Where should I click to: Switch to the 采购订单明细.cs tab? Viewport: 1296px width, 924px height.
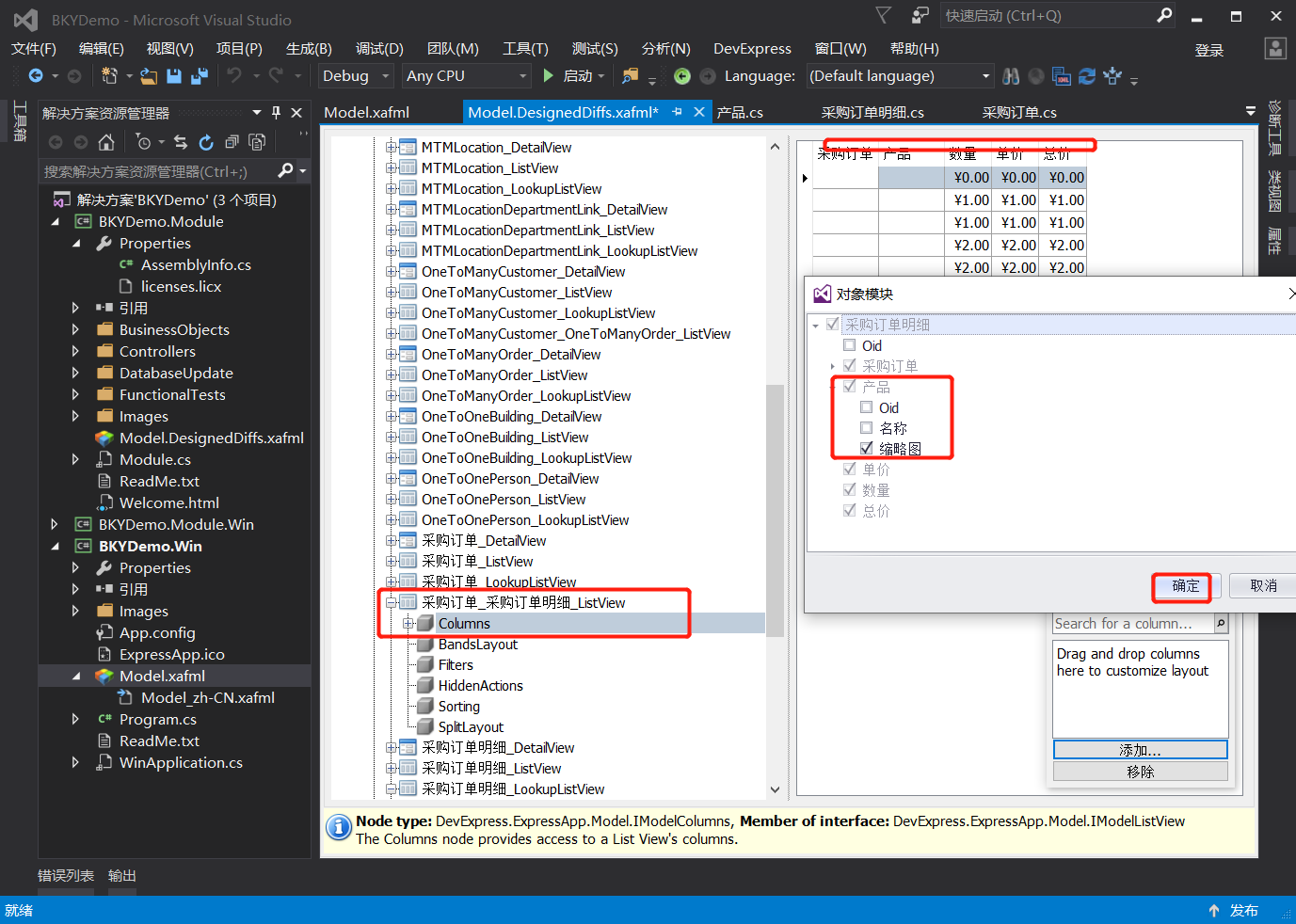pos(872,113)
